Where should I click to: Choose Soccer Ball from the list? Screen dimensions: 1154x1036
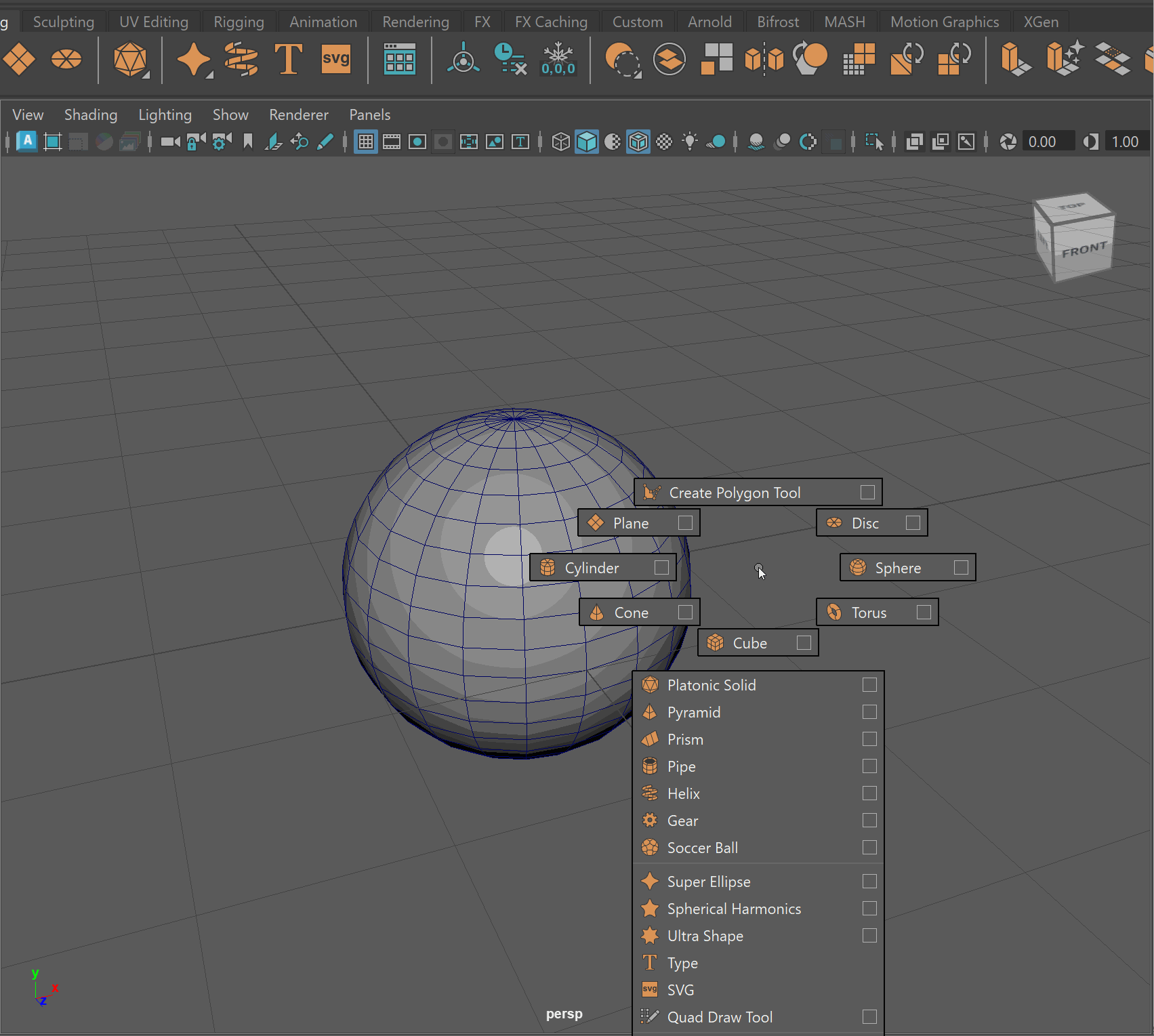tap(702, 848)
